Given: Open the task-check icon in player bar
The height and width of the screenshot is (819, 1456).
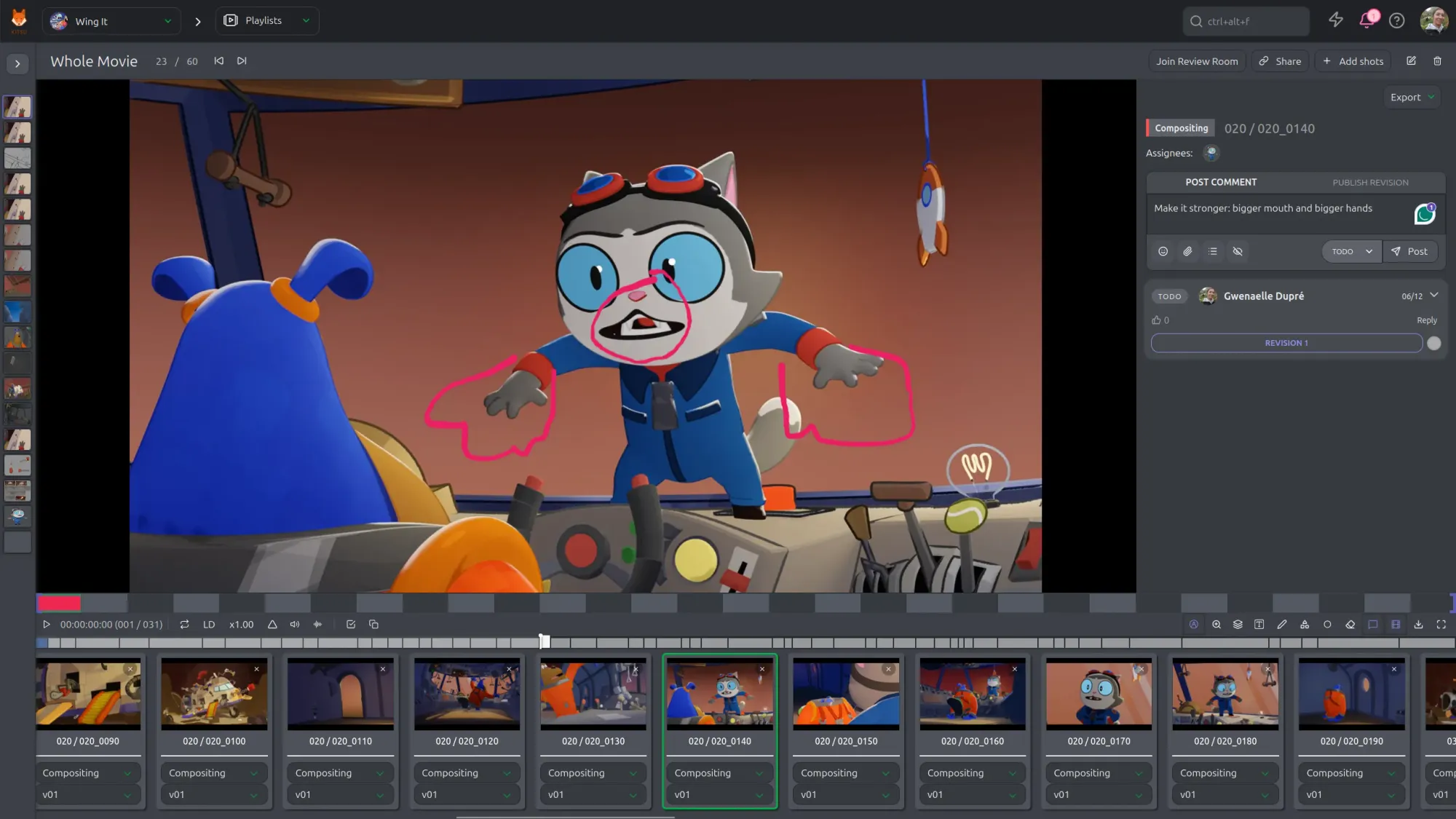Looking at the screenshot, I should click(x=350, y=625).
